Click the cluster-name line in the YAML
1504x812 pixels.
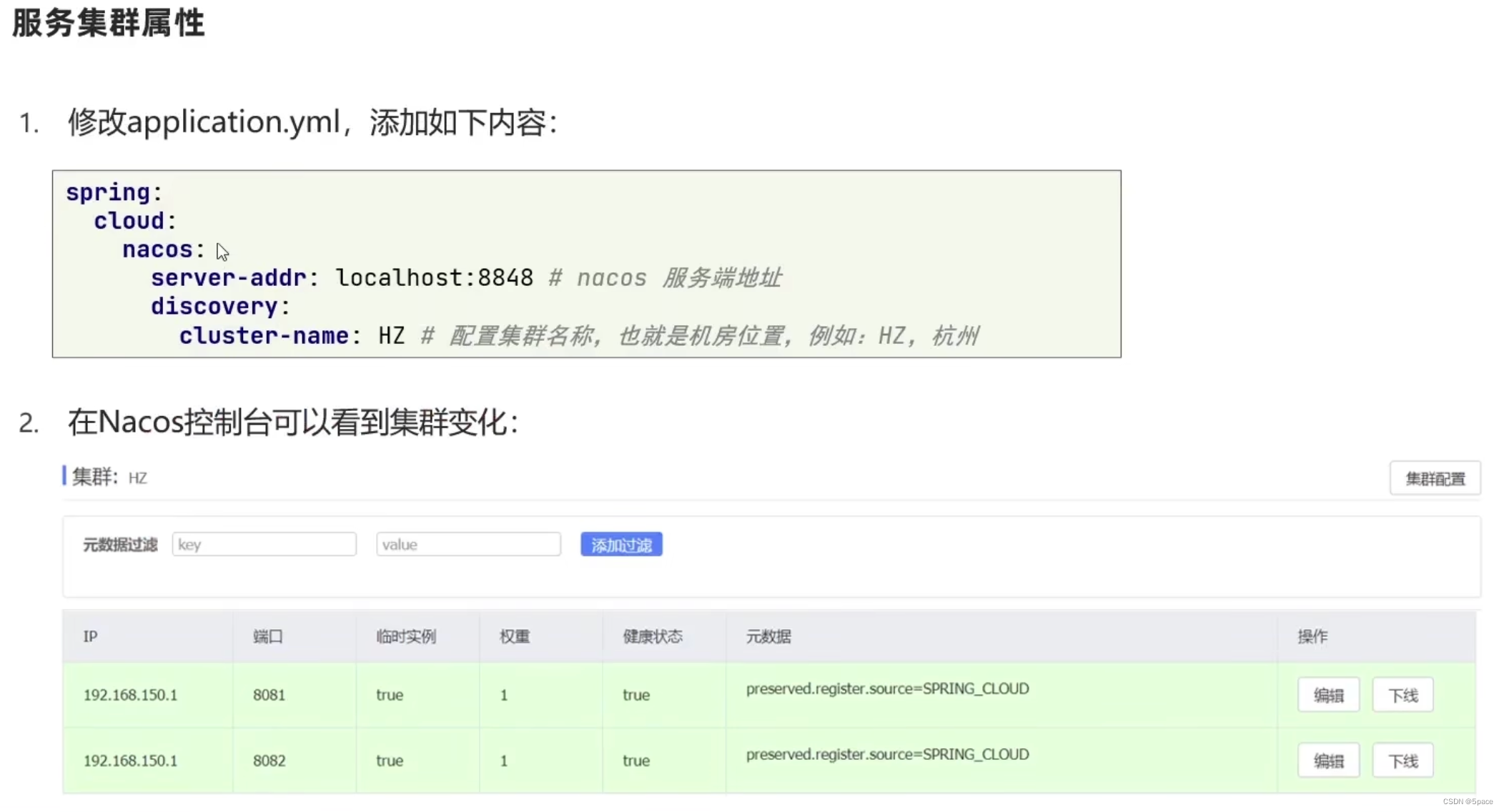[579, 335]
